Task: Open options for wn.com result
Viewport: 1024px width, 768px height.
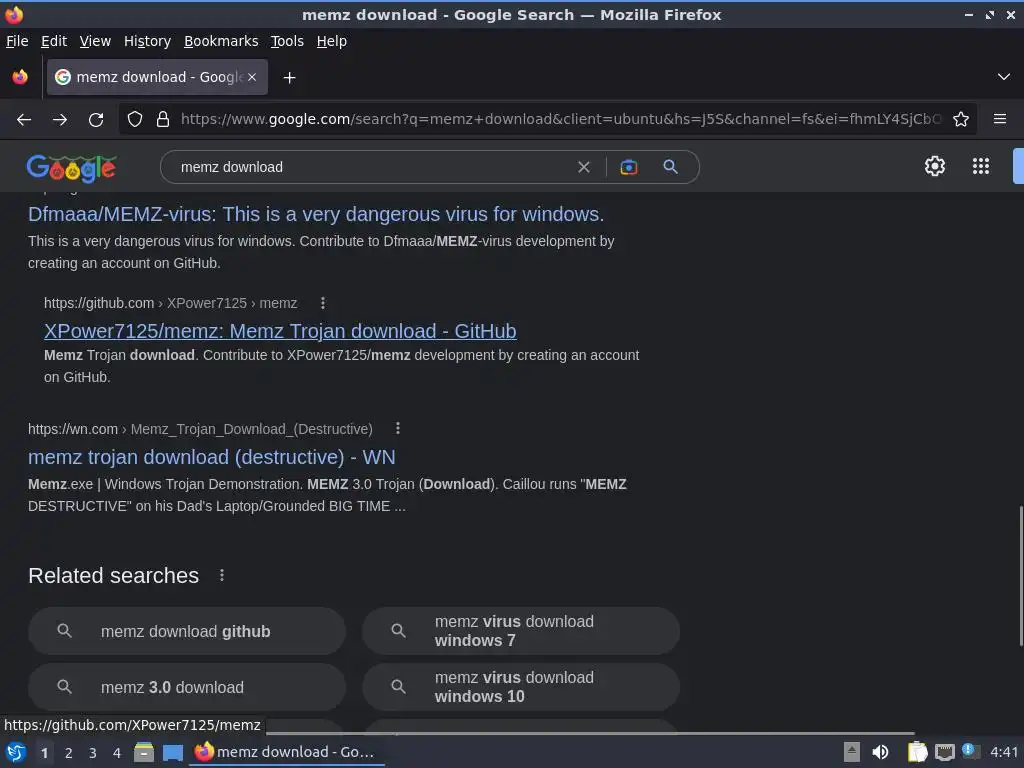Action: tap(398, 428)
